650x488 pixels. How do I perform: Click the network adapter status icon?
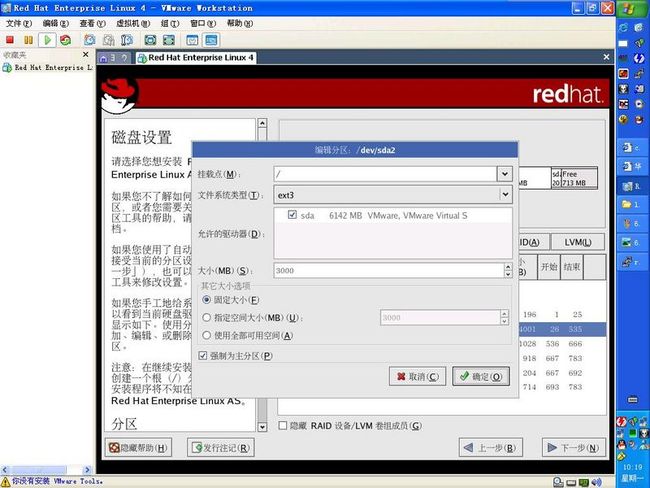point(584,482)
